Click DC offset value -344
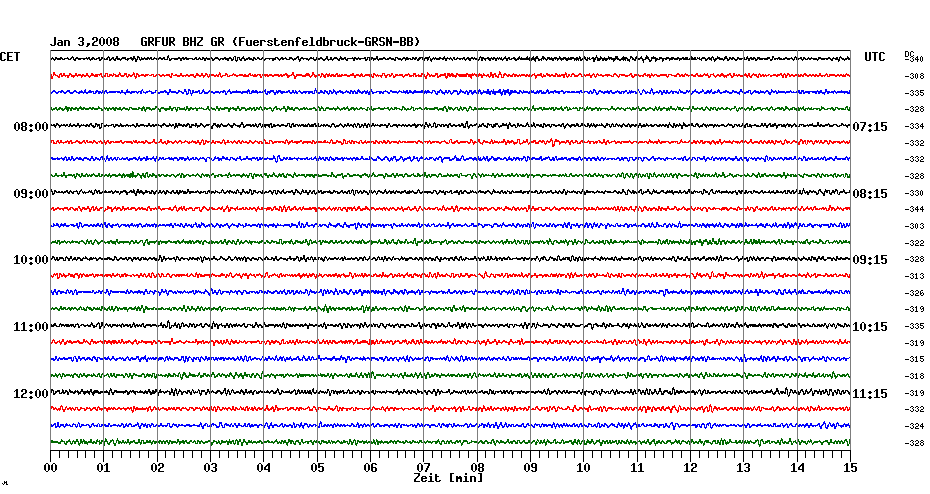930x494 pixels. (915, 209)
